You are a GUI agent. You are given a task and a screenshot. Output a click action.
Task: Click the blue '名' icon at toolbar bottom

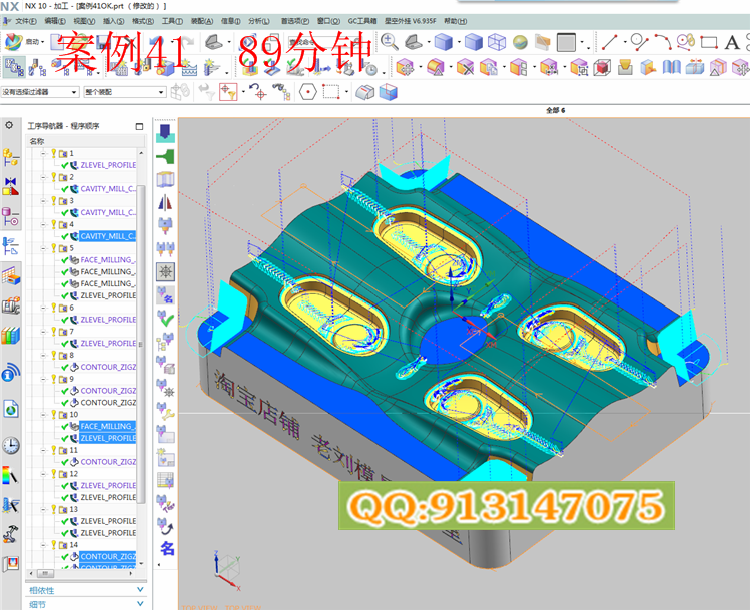coord(166,548)
